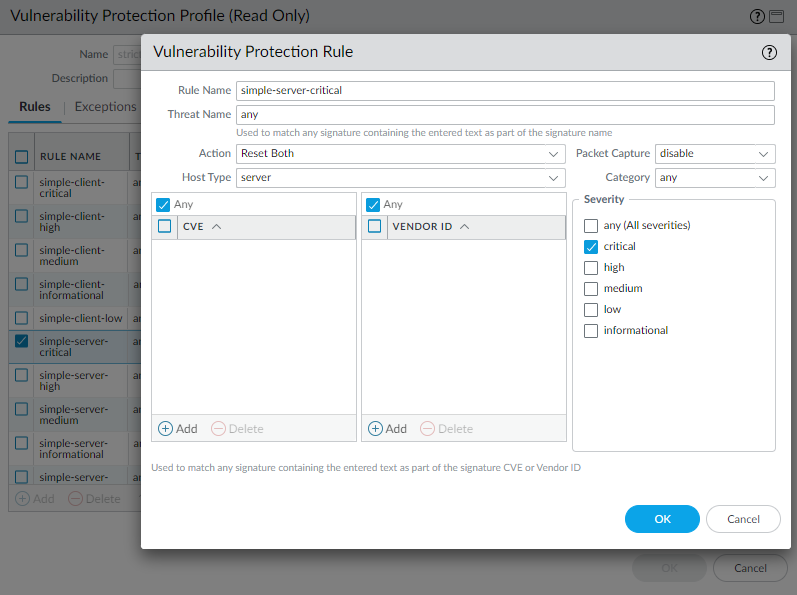Check the any (All severities) checkbox
The image size is (797, 595).
pyautogui.click(x=591, y=226)
